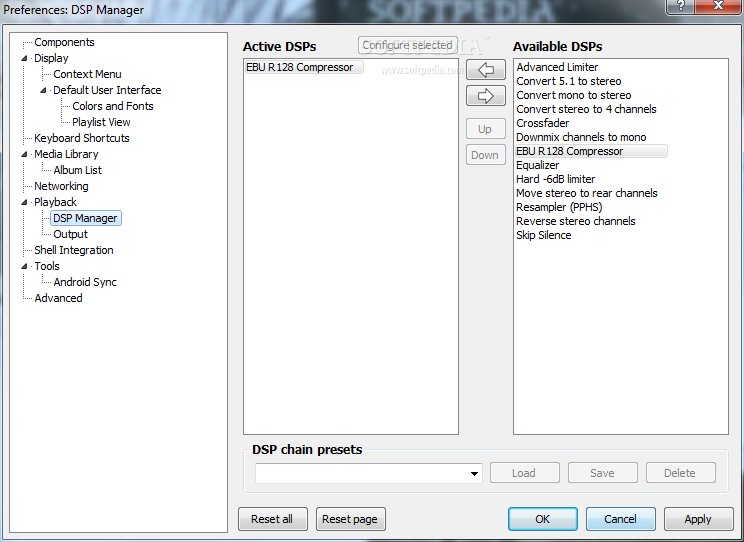Select Move stereo to rear channels

(x=586, y=193)
